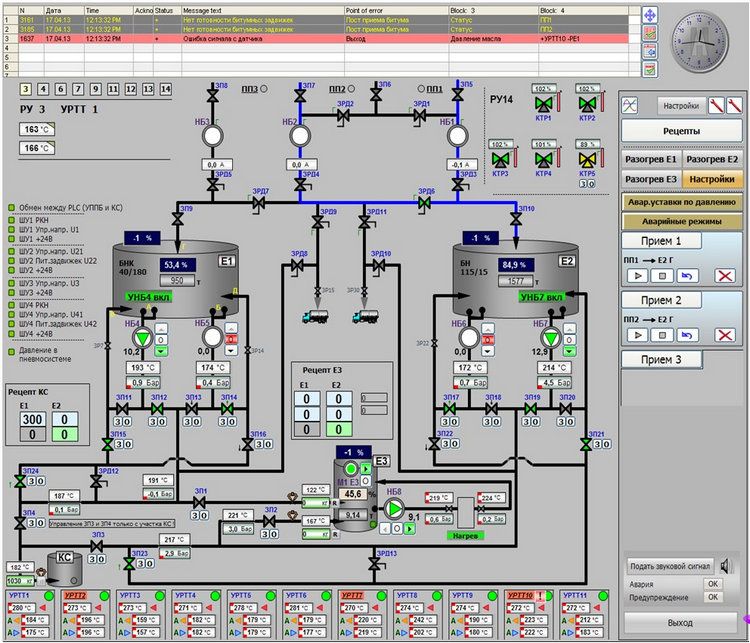The image size is (750, 643).
Task: Click the speaker sound icon
Action: [x=727, y=566]
